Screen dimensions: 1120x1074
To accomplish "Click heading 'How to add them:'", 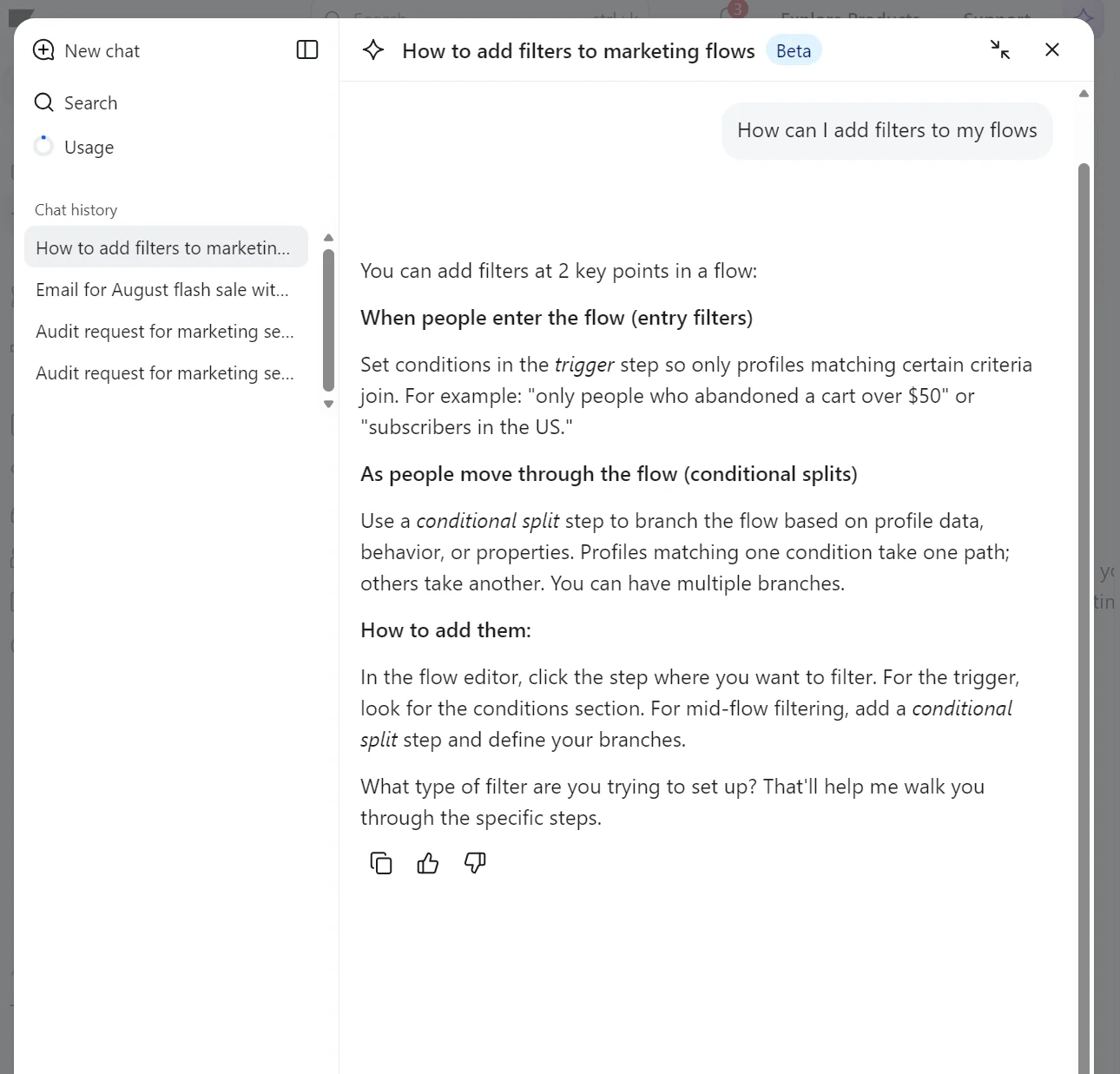I will [x=445, y=630].
